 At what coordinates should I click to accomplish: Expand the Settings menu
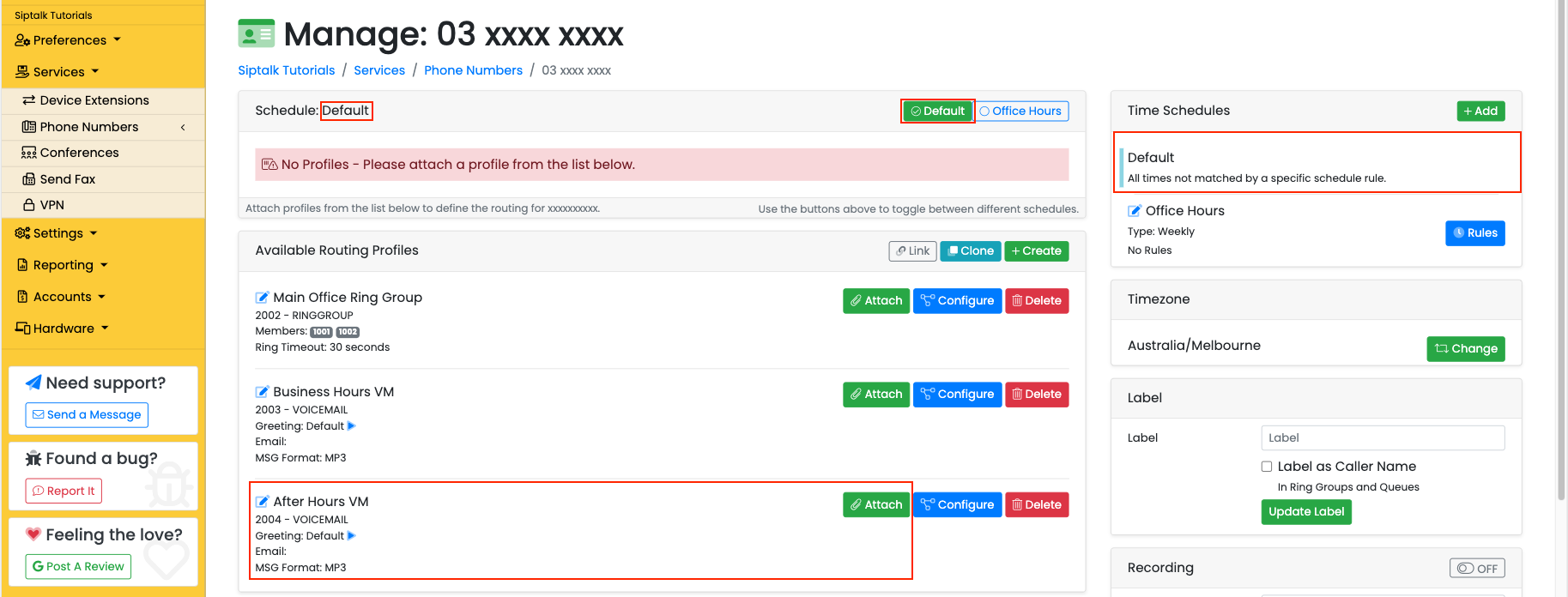[x=56, y=233]
